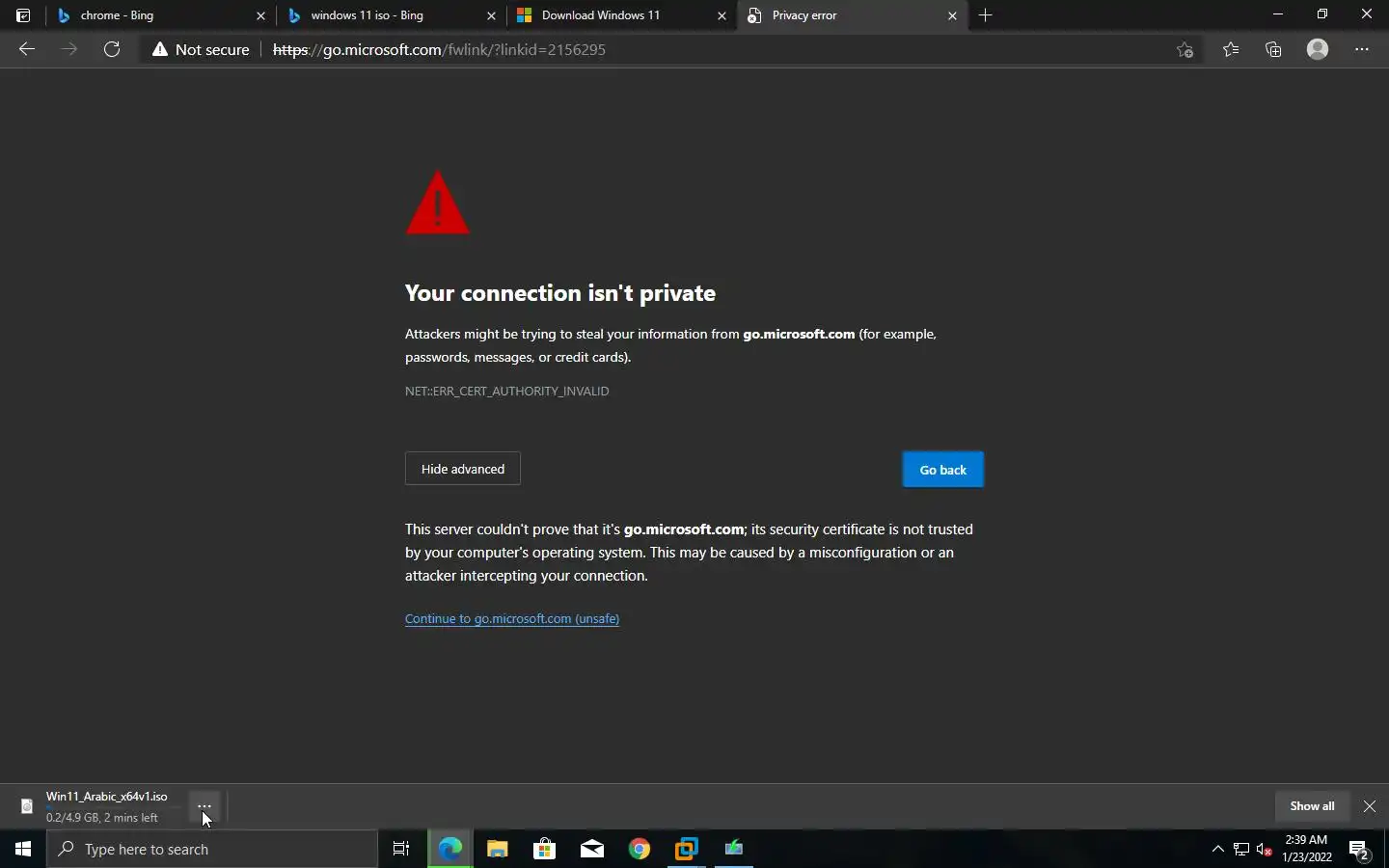Viewport: 1389px width, 868px height.
Task: Click the Microsoft Edge taskbar icon
Action: (x=449, y=850)
